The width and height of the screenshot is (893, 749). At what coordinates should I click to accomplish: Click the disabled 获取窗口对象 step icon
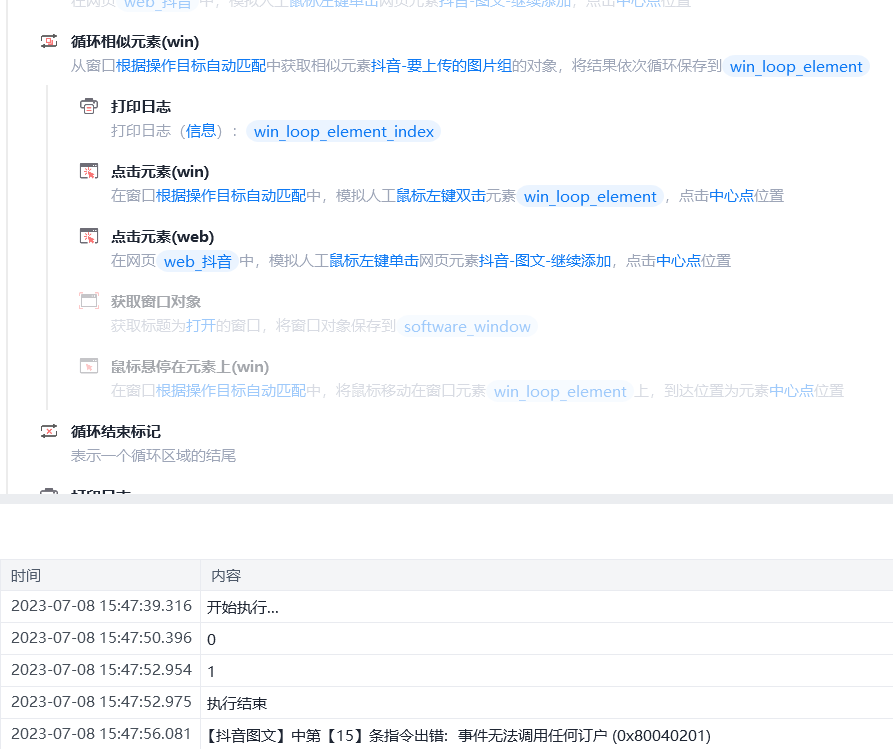[x=89, y=301]
